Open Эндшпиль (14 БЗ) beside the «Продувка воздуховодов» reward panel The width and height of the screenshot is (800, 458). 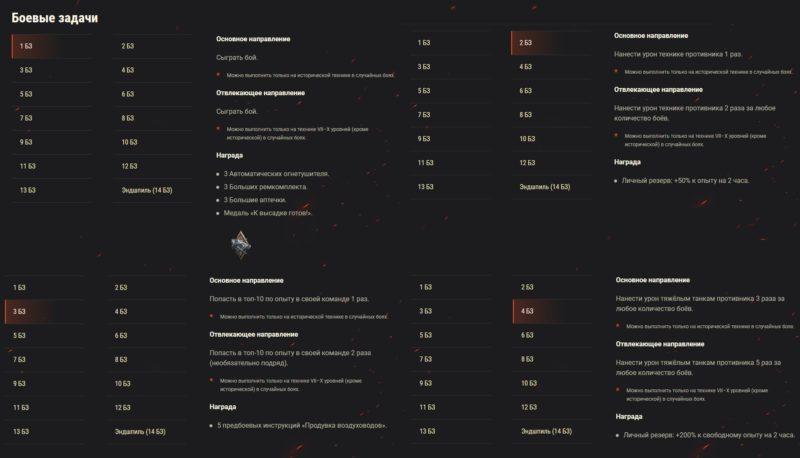(140, 432)
